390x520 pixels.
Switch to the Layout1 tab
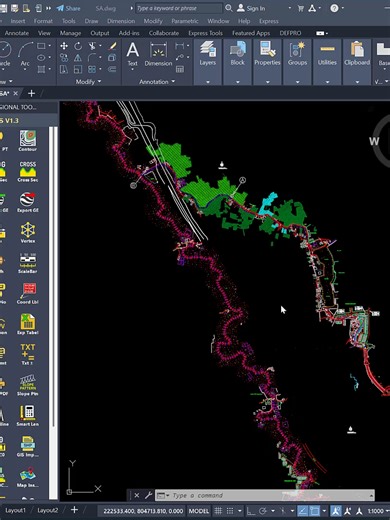click(x=15, y=510)
